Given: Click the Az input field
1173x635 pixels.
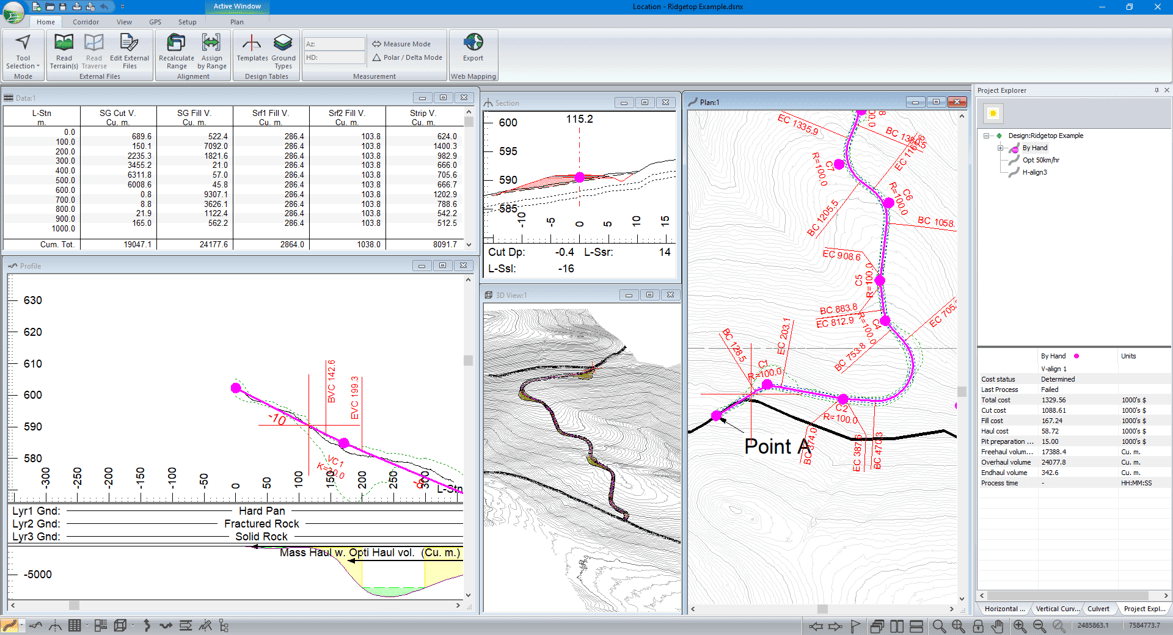Looking at the screenshot, I should pos(334,44).
